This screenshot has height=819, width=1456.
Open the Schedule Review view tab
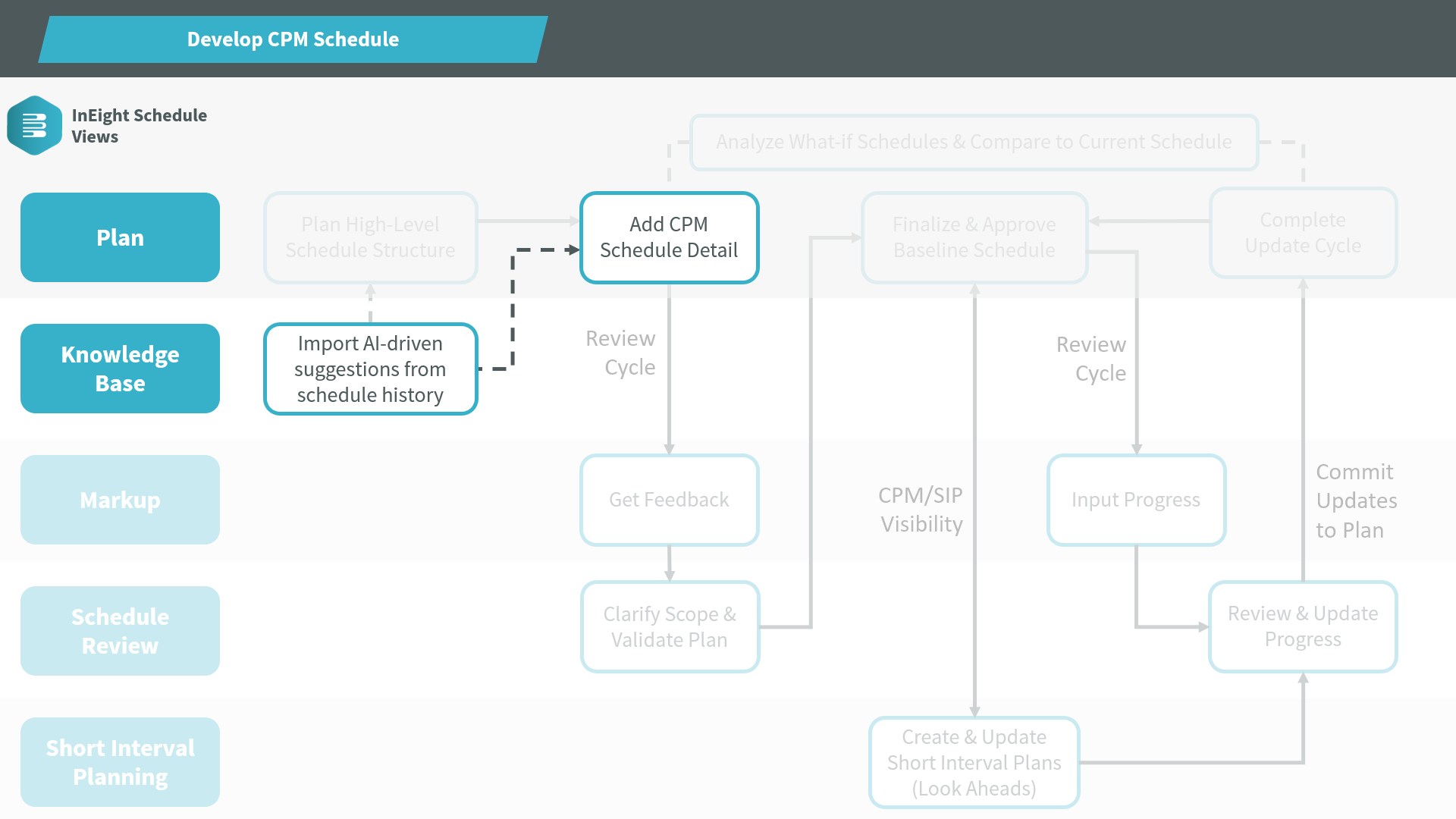pyautogui.click(x=120, y=631)
